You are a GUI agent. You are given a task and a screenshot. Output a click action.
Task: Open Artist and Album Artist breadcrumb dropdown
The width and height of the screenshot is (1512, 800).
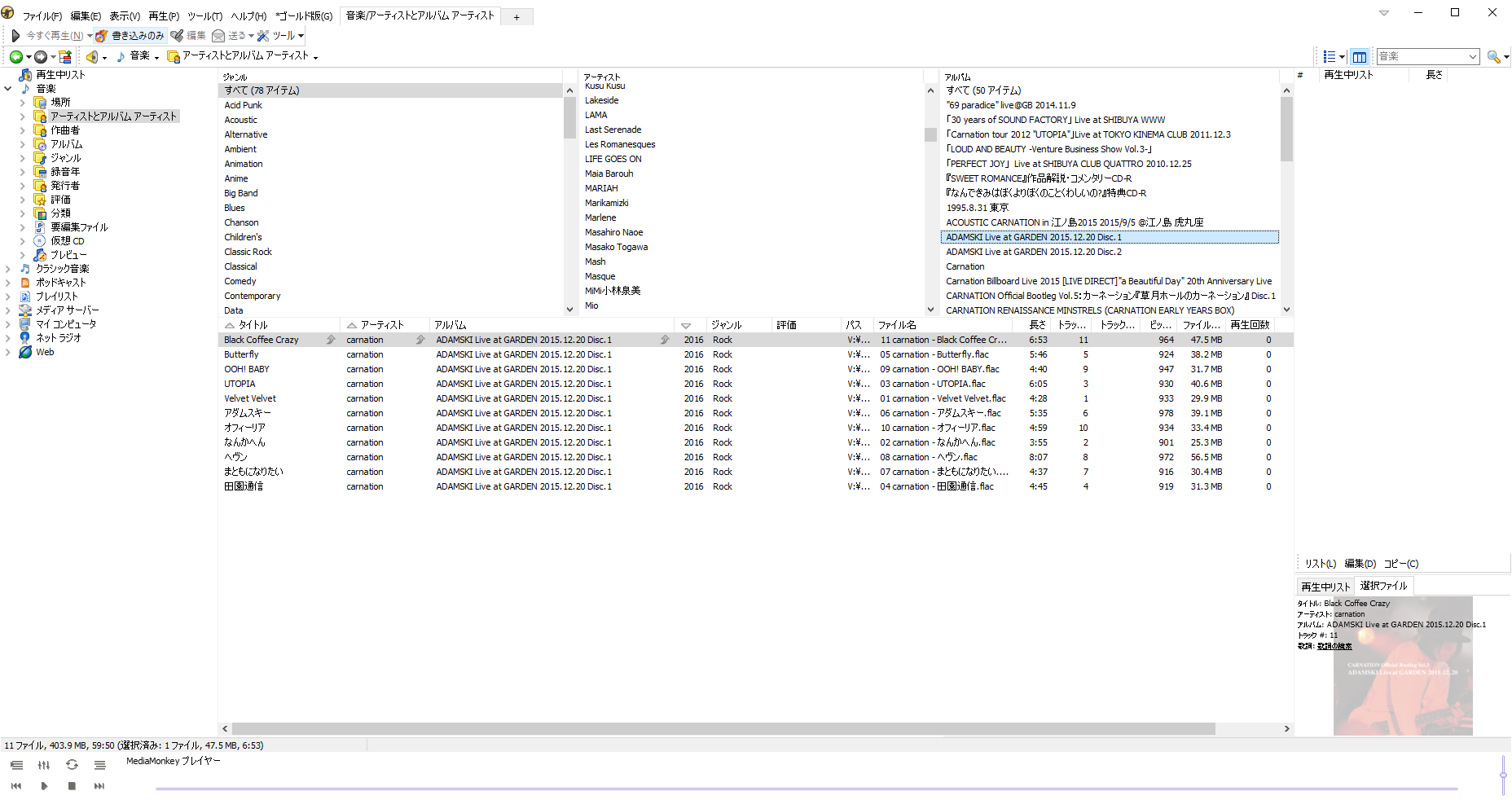[315, 57]
